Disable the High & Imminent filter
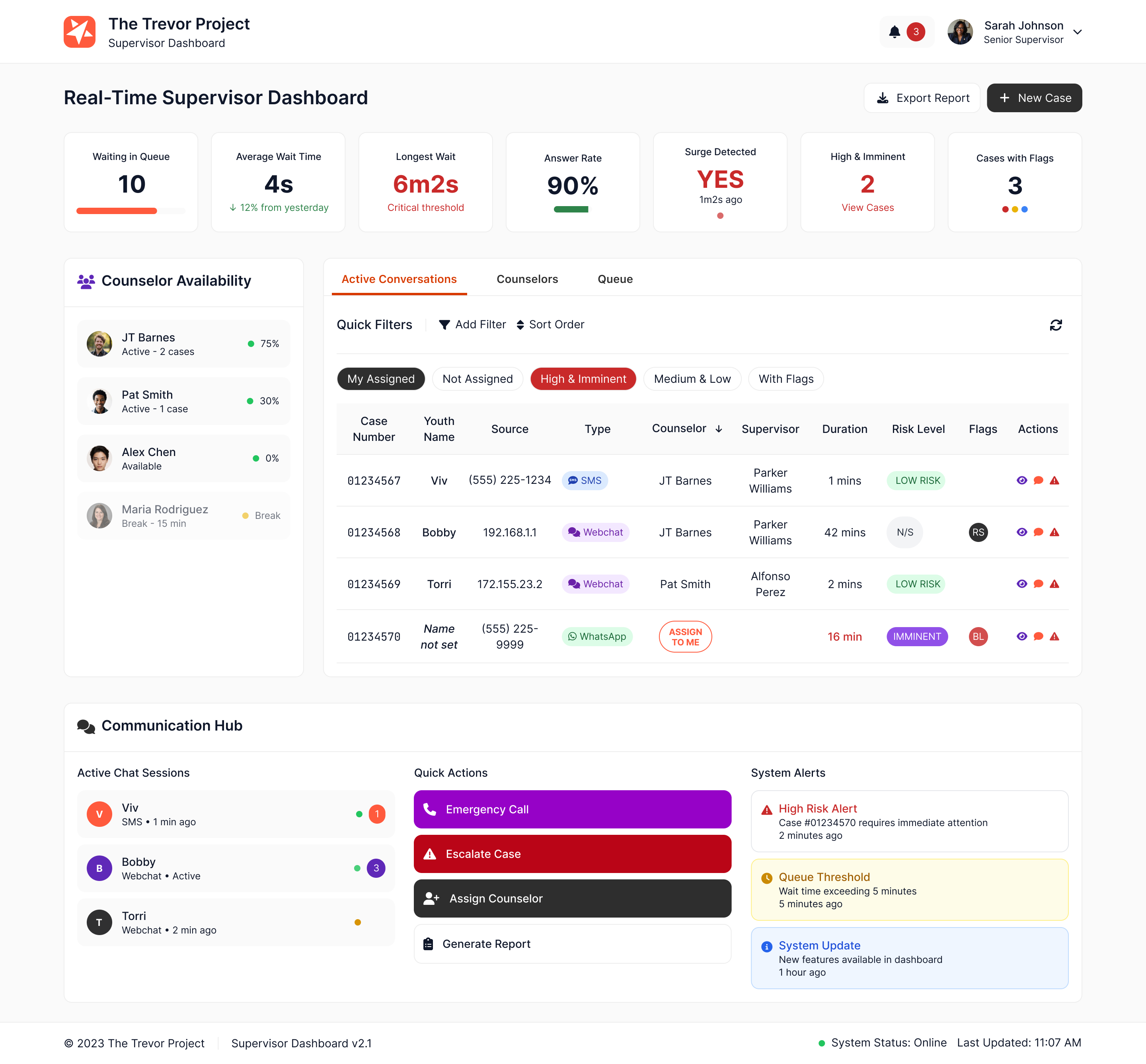1146x1064 pixels. click(x=583, y=379)
